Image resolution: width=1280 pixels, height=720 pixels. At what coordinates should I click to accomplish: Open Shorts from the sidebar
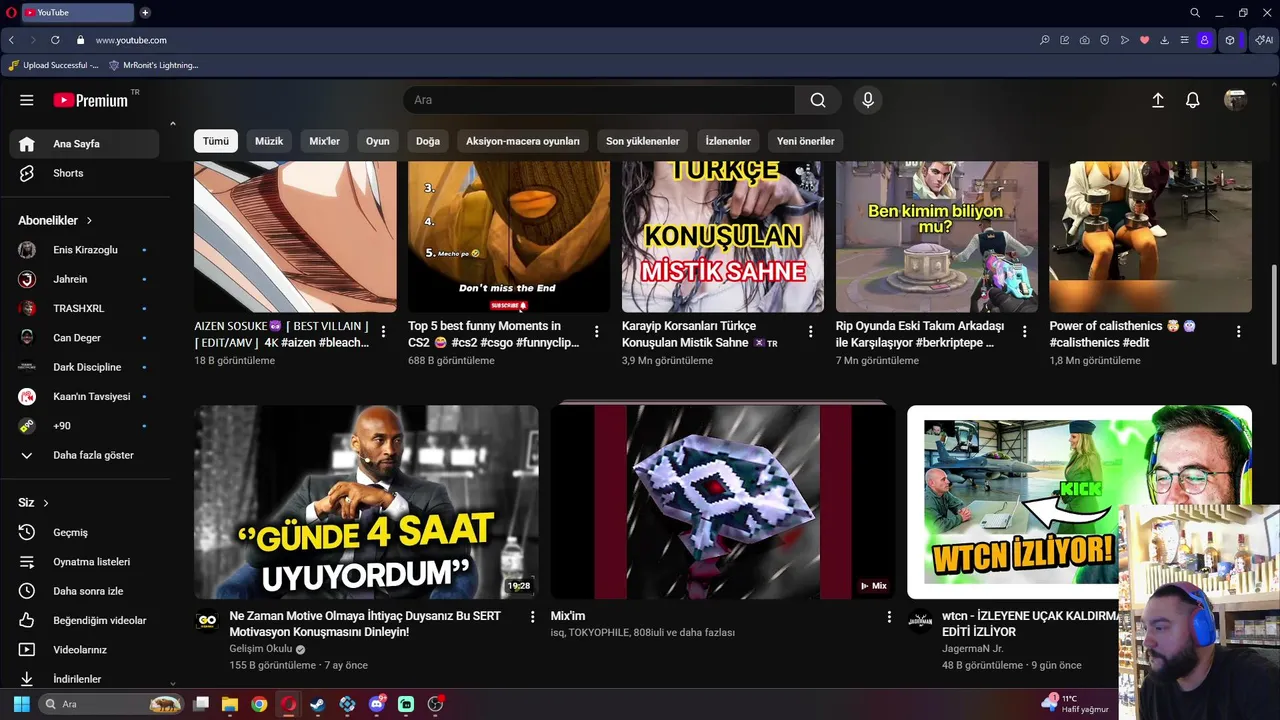tap(84, 173)
